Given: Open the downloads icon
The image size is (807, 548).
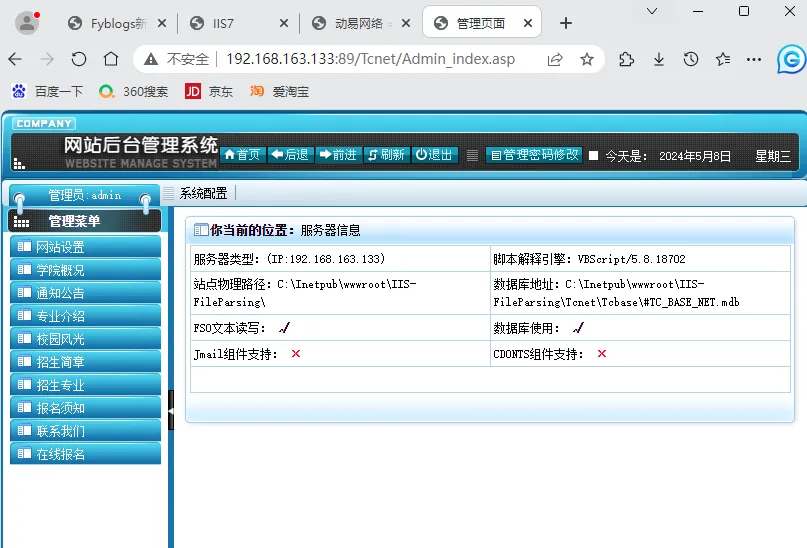Looking at the screenshot, I should 659,60.
